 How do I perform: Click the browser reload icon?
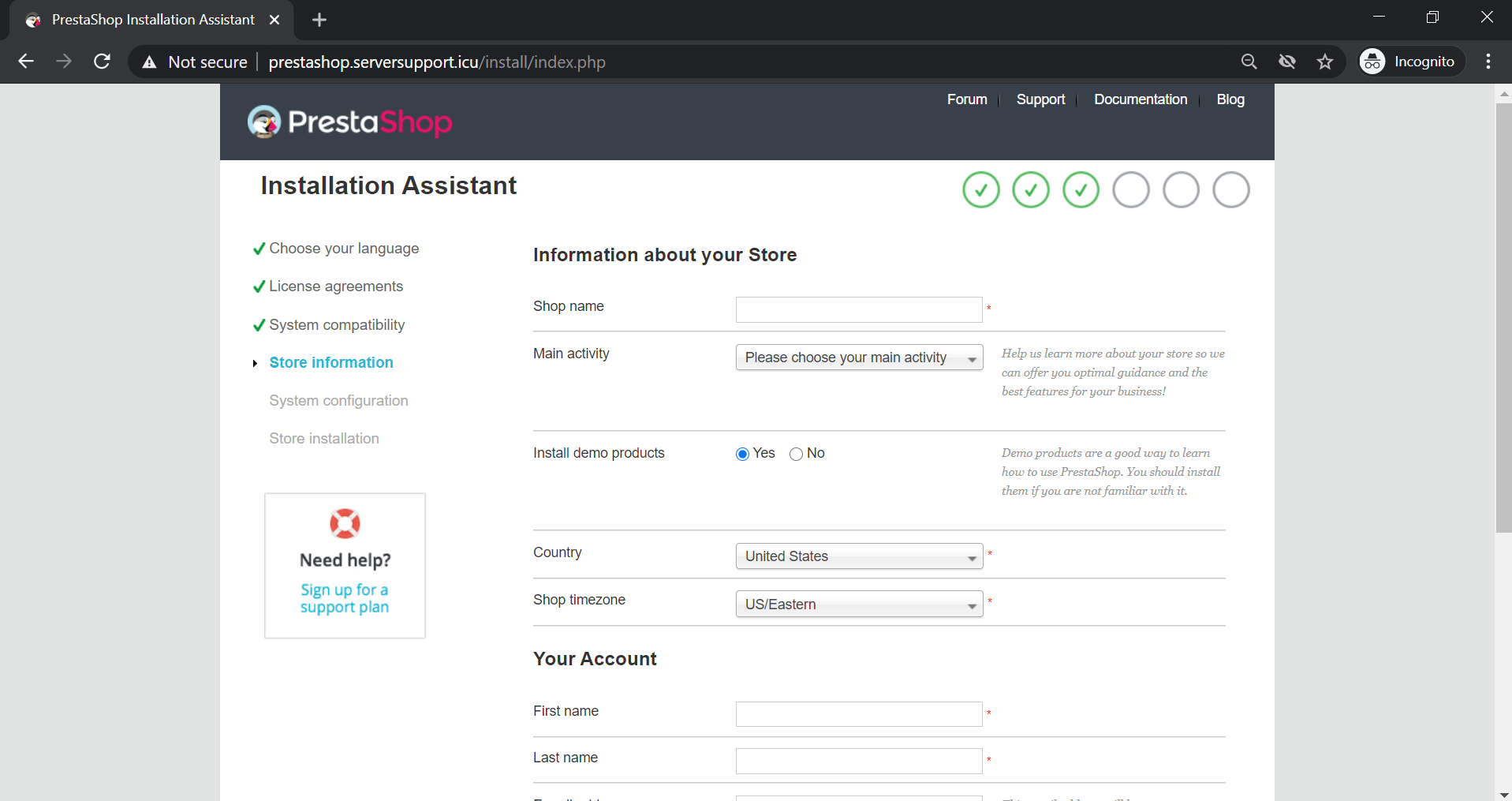[102, 62]
